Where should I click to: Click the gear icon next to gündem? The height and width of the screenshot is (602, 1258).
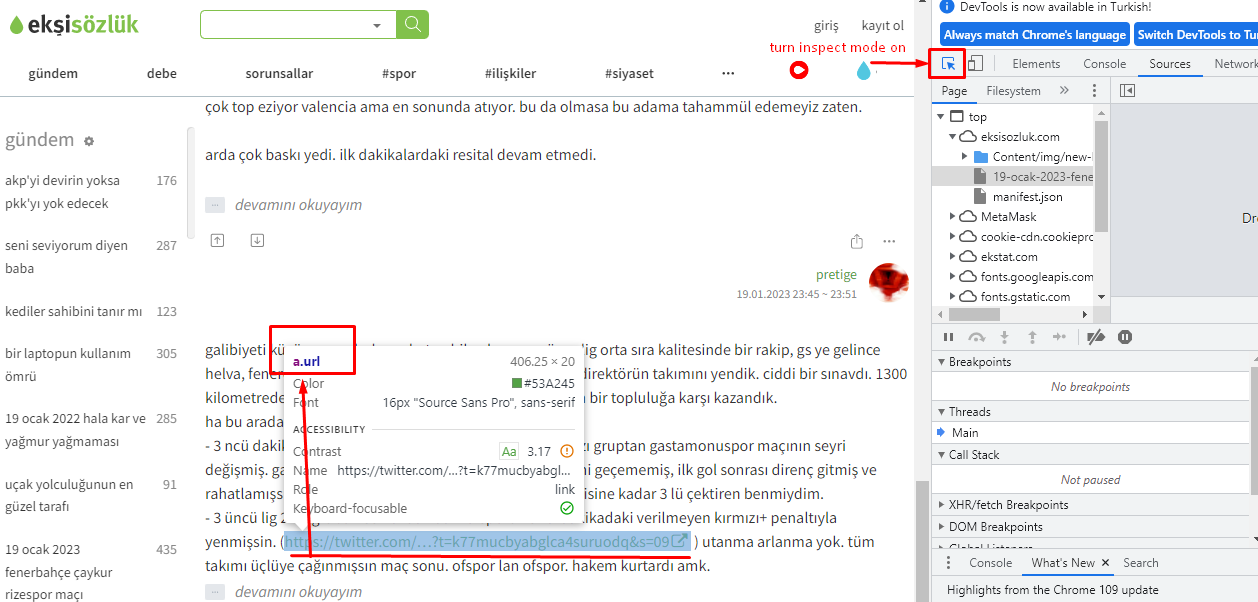coord(89,142)
